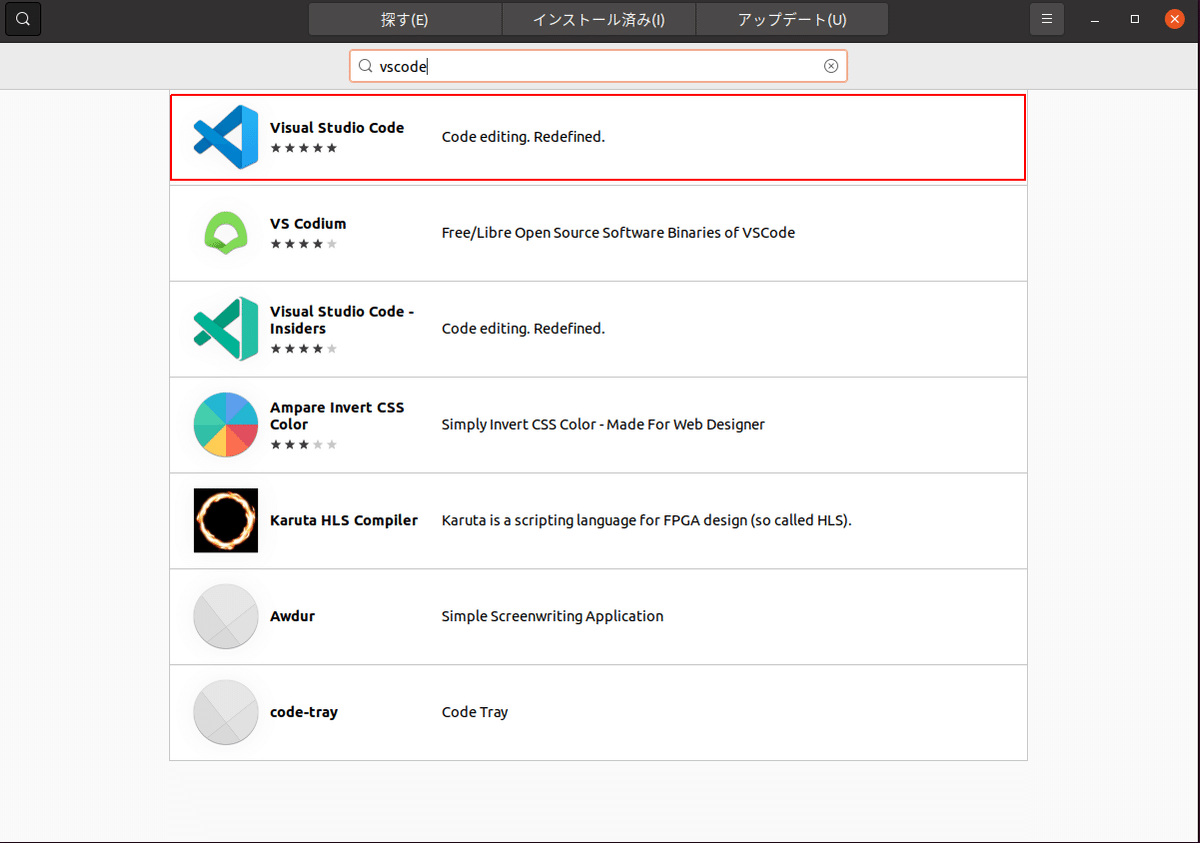Click Insiders row 'Code editing. Redefined.' text
The height and width of the screenshot is (843, 1200).
(523, 329)
